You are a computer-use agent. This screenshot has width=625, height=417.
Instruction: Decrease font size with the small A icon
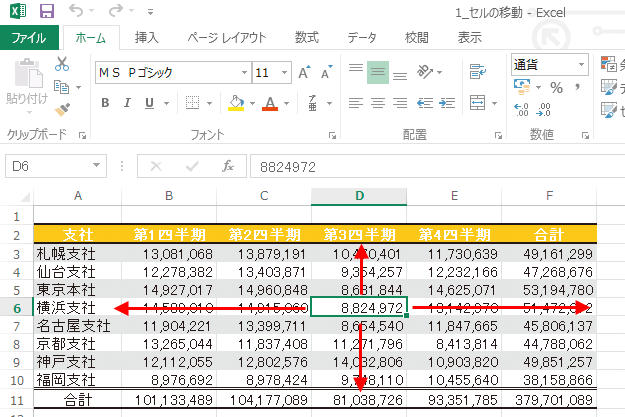point(327,72)
